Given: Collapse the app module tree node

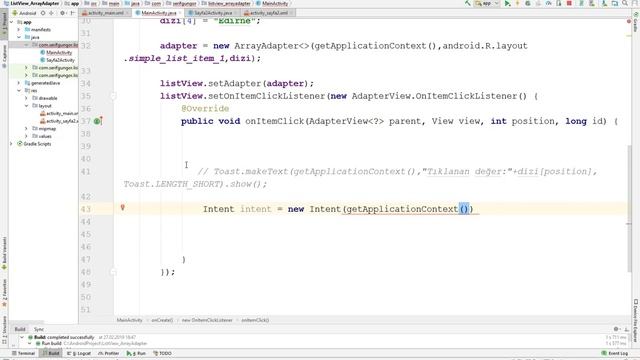Looking at the screenshot, I should pyautogui.click(x=12, y=22).
